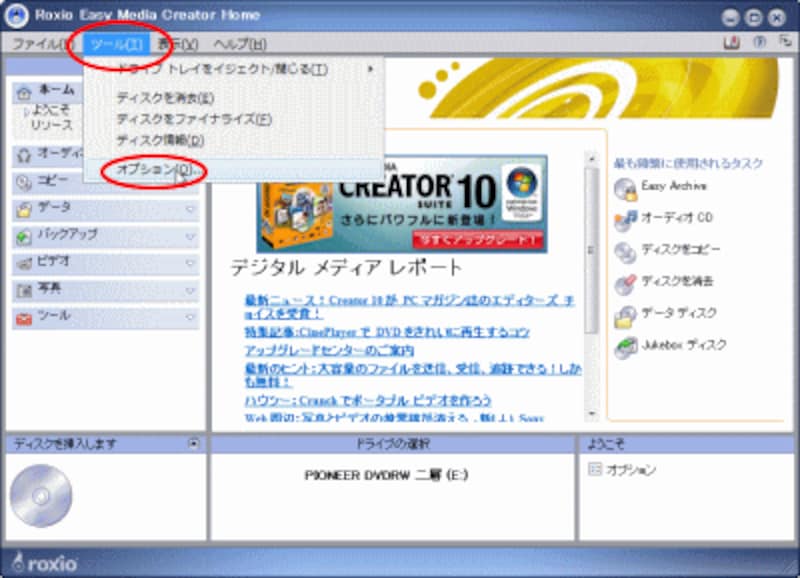Screen dimensions: 800x578
Task: Click the Photo icon in sidebar
Action: 24,290
